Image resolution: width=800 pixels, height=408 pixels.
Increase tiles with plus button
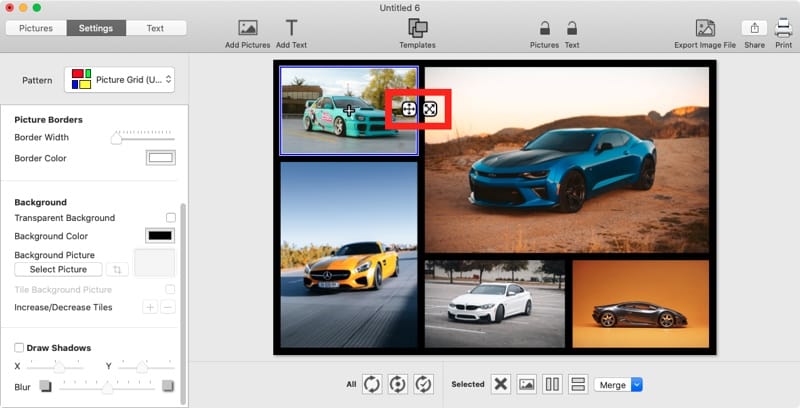click(x=150, y=307)
